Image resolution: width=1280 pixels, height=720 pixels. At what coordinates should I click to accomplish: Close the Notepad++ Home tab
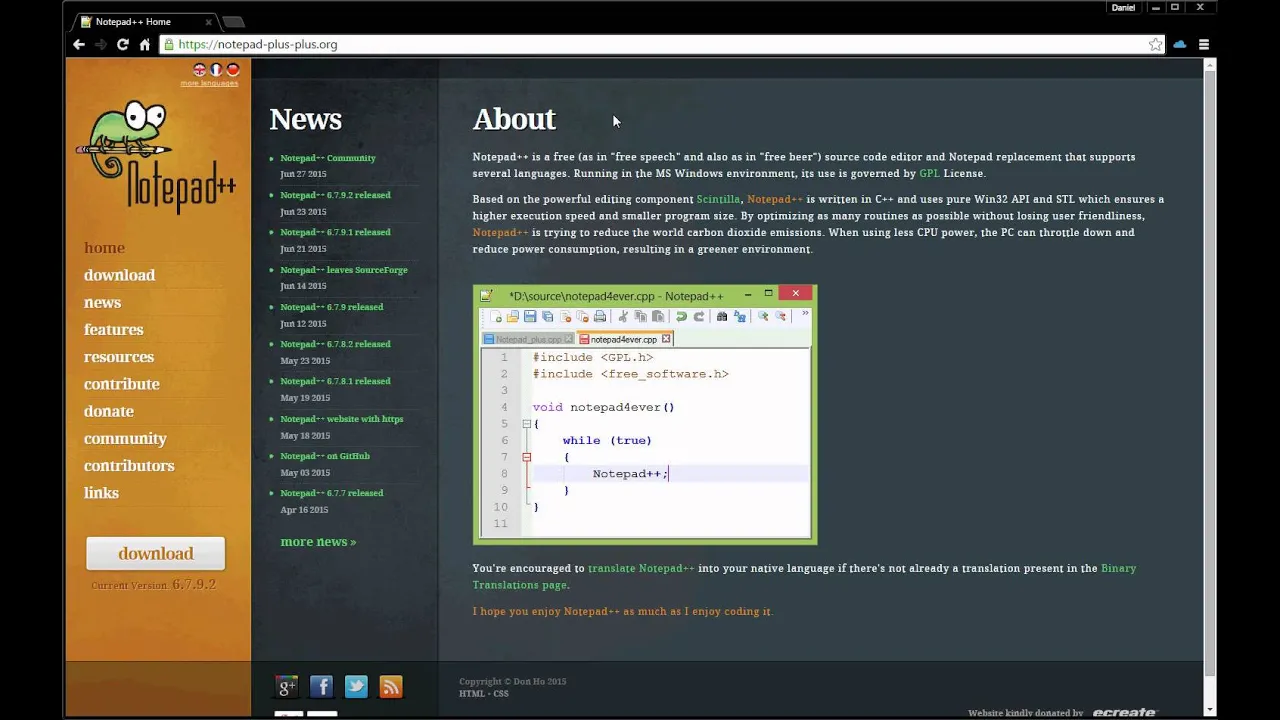click(208, 21)
